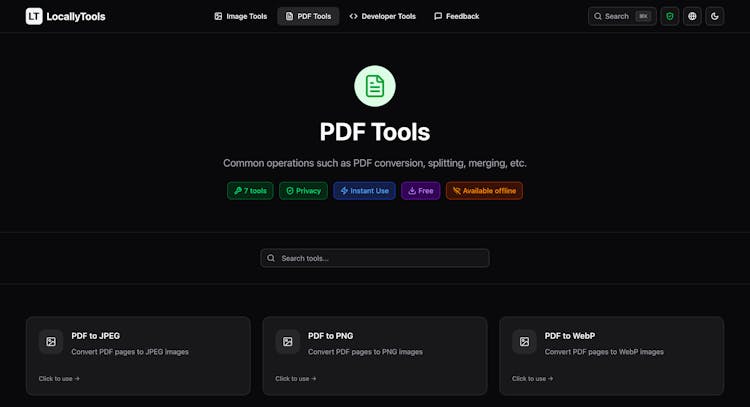Open the Image Tools menu
The height and width of the screenshot is (407, 750).
point(241,16)
